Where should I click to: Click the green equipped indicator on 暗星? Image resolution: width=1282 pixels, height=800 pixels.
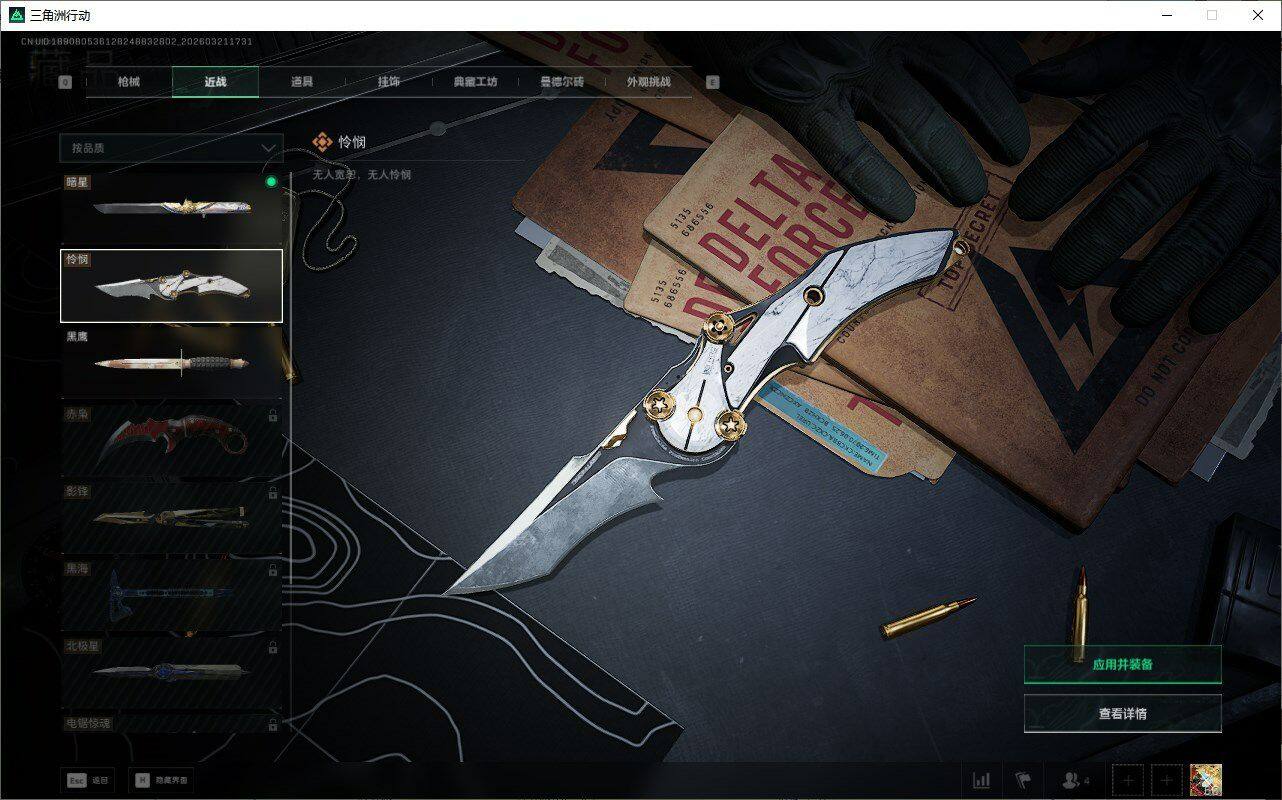[271, 182]
